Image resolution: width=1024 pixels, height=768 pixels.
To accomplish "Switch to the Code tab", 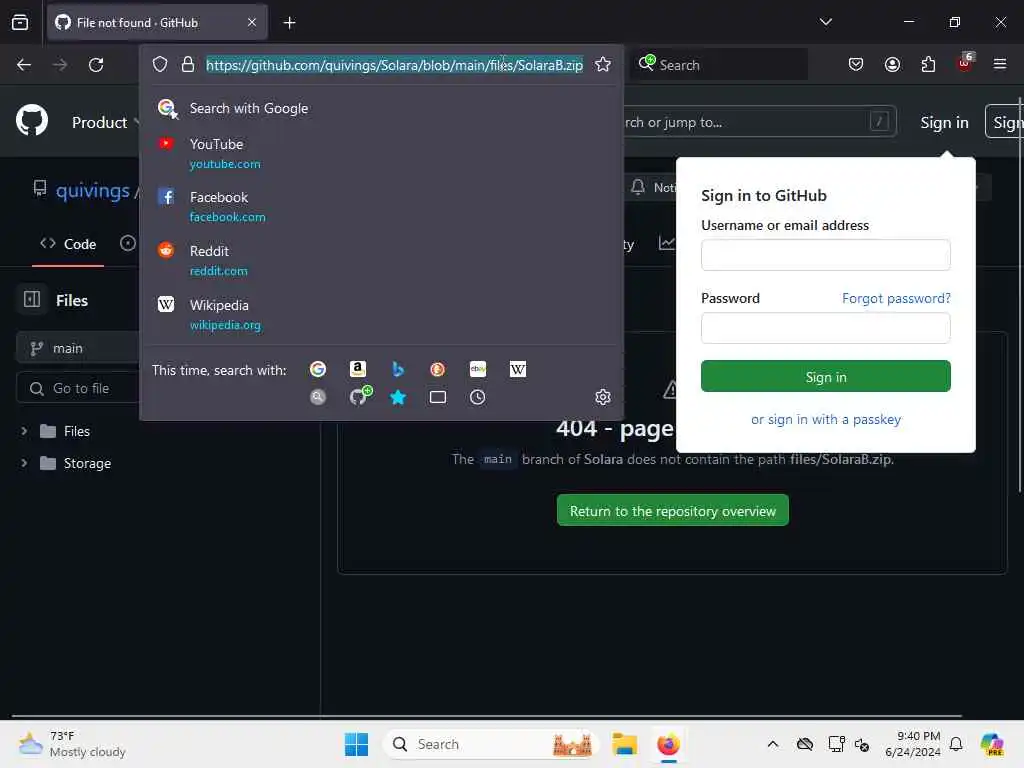I will (68, 244).
